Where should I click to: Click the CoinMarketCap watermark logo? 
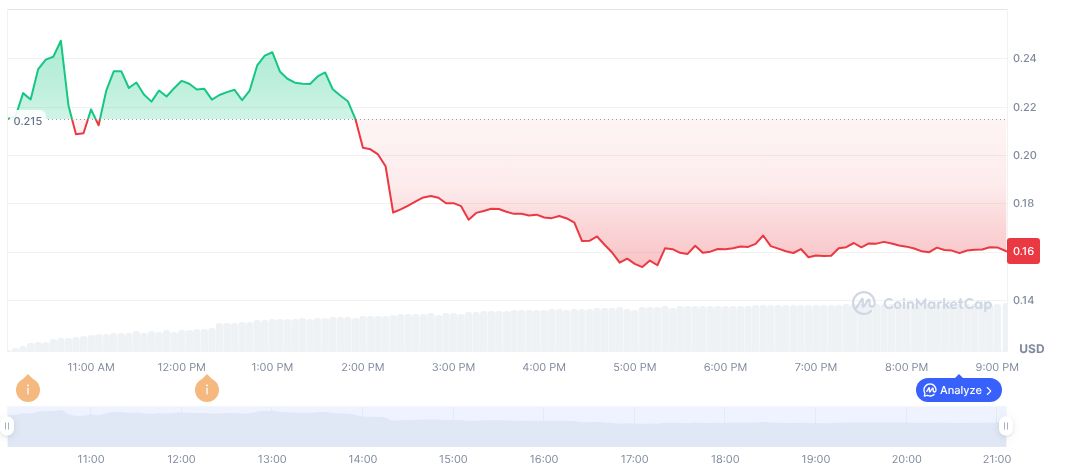(x=864, y=302)
